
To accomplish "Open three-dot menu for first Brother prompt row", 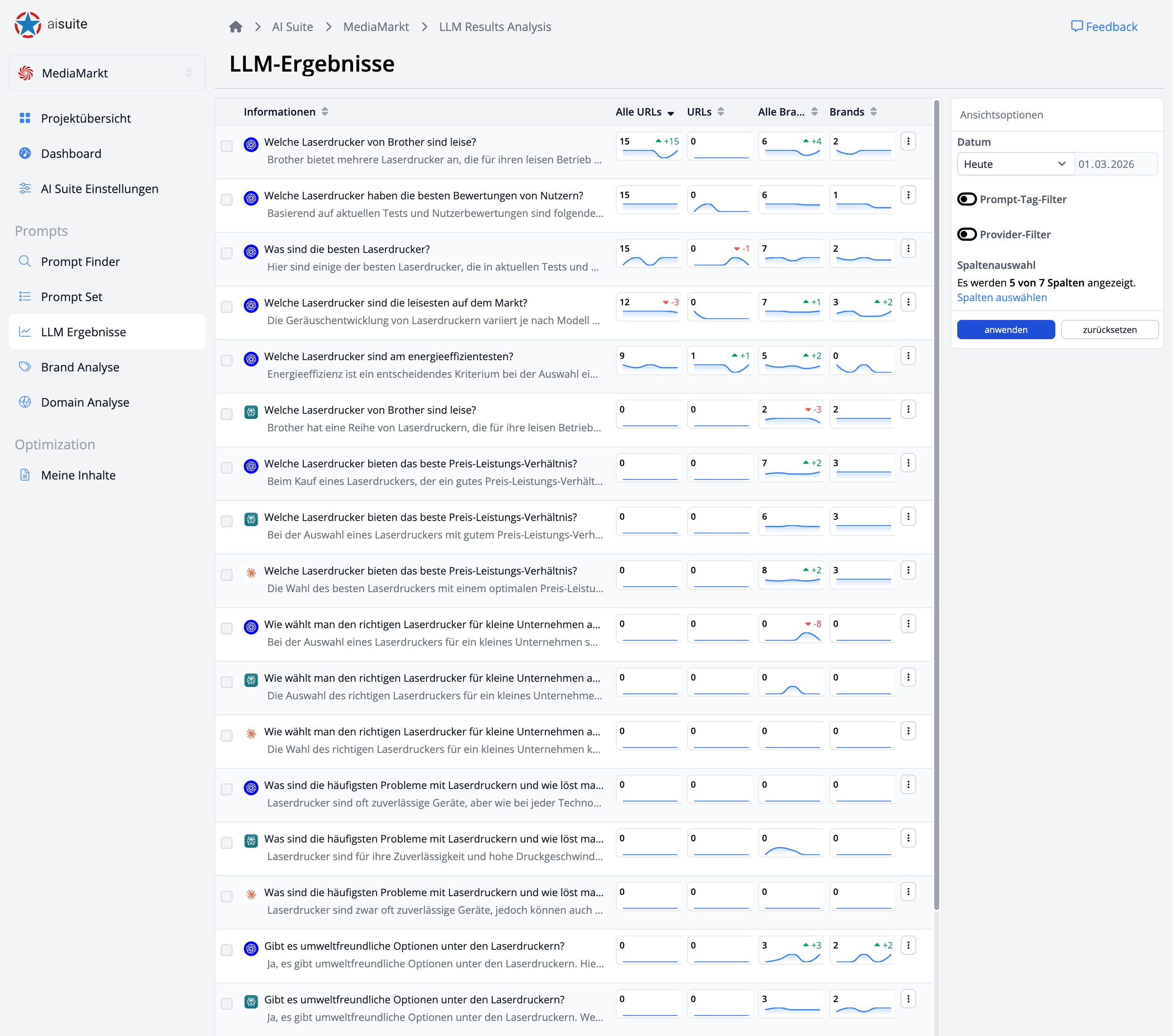I will click(908, 142).
